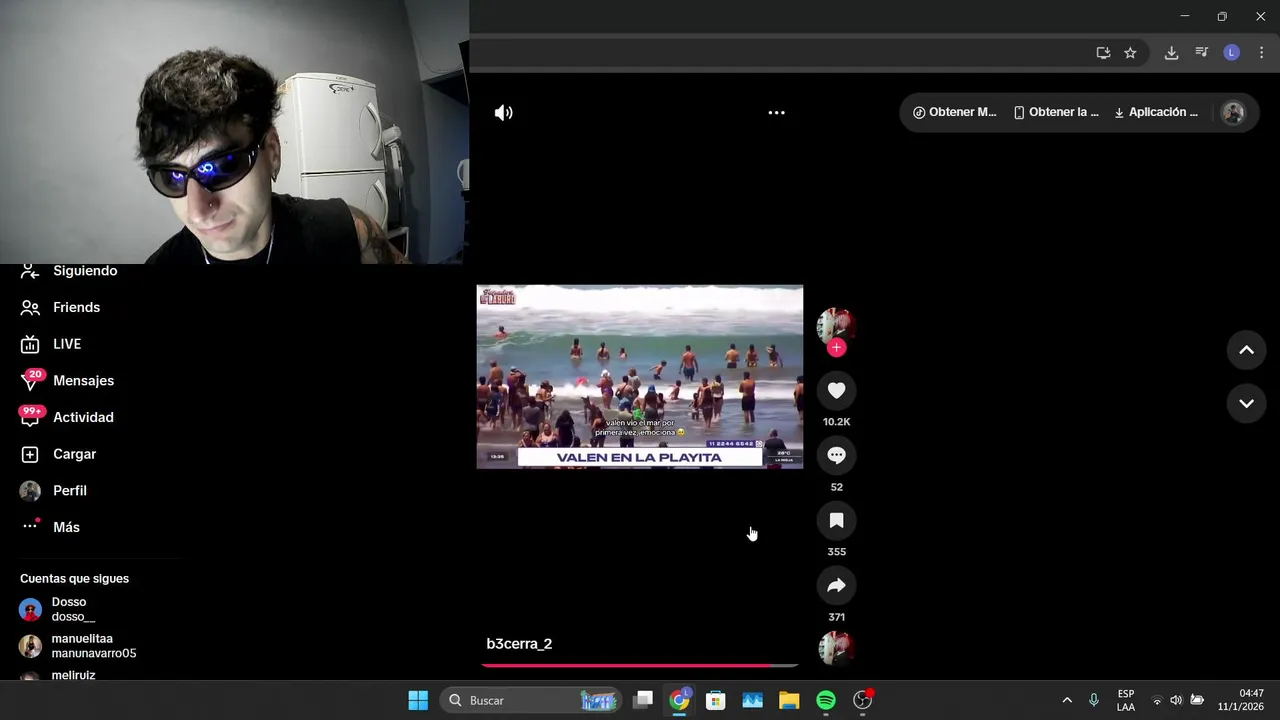Open File Explorer from the taskbar
The height and width of the screenshot is (720, 1280).
point(789,700)
